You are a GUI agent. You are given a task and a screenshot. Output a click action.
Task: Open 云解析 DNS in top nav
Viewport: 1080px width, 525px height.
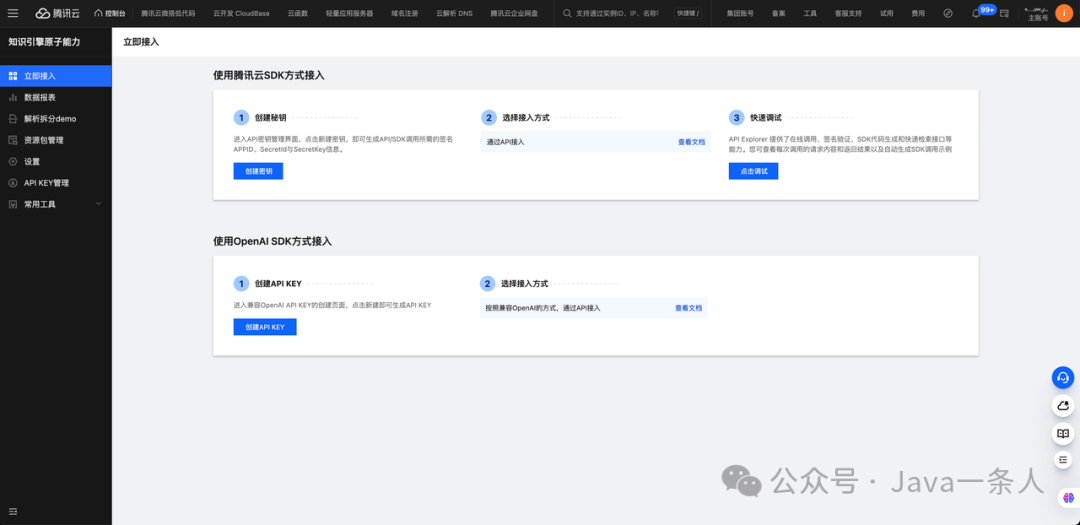[x=454, y=13]
